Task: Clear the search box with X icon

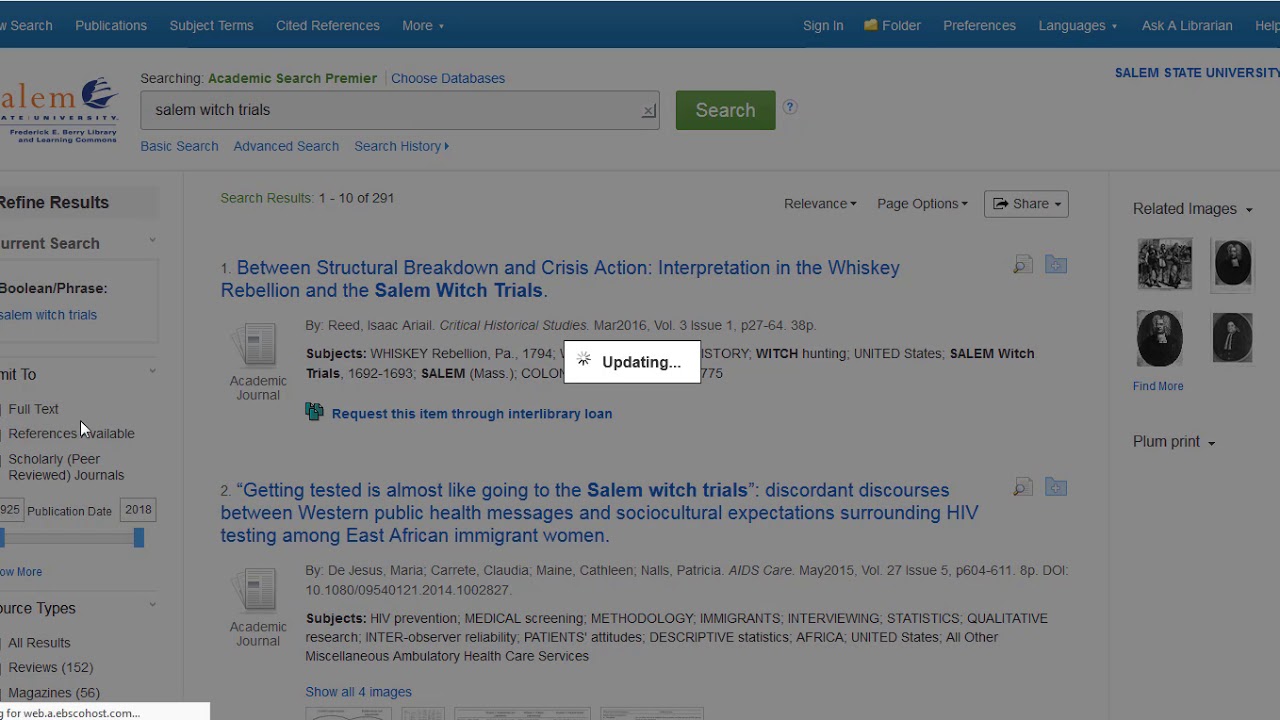Action: pos(649,111)
